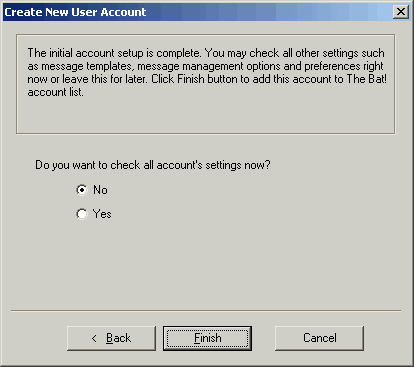Select the "No" radio button

click(x=82, y=190)
